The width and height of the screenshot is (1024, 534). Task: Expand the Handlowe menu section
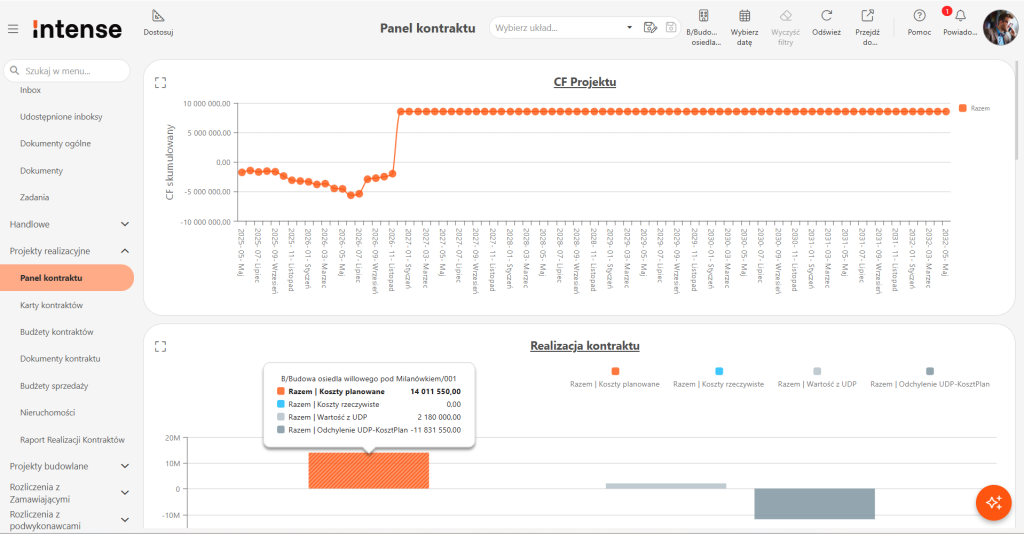(x=68, y=225)
